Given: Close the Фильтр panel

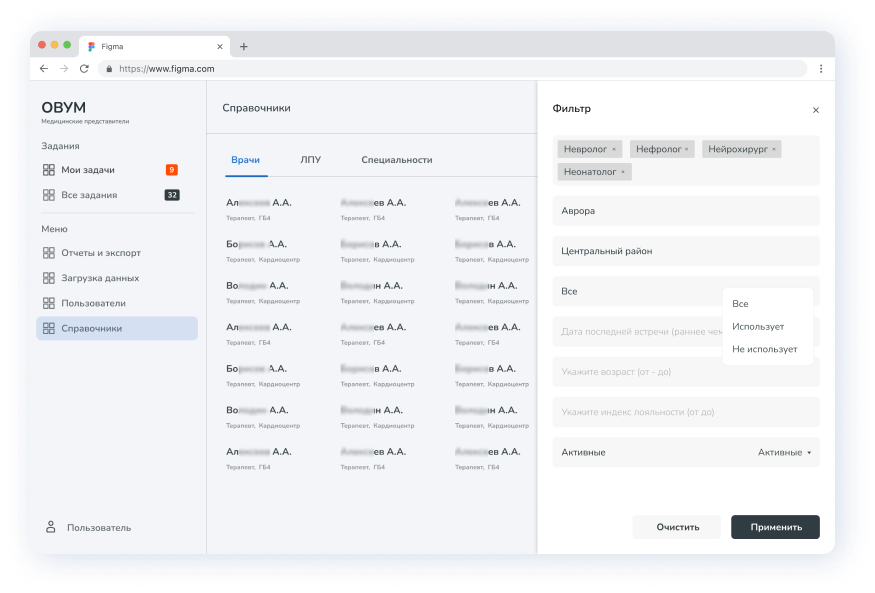Looking at the screenshot, I should (x=815, y=110).
